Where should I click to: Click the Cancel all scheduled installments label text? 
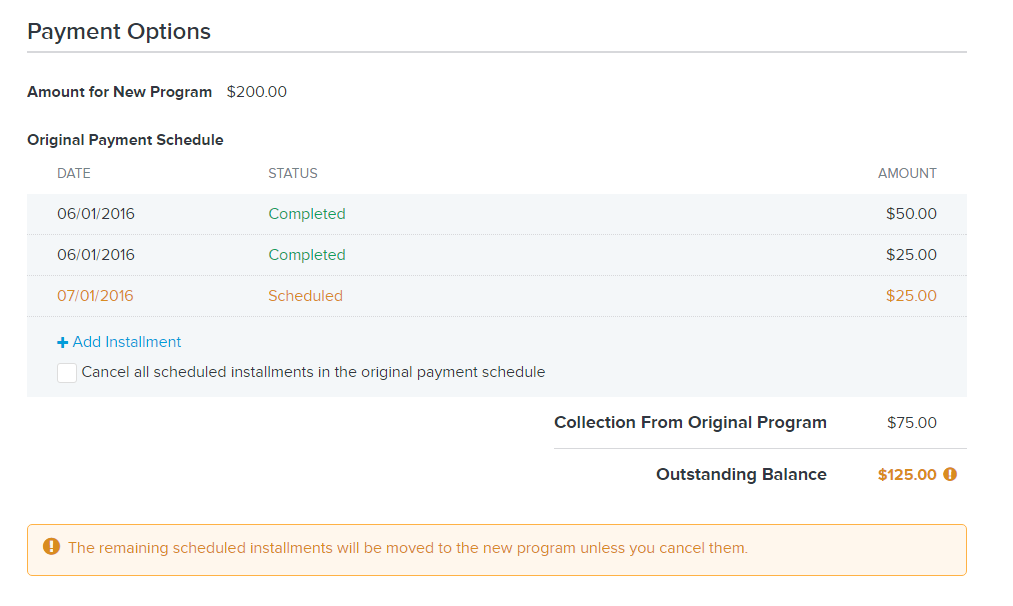313,372
